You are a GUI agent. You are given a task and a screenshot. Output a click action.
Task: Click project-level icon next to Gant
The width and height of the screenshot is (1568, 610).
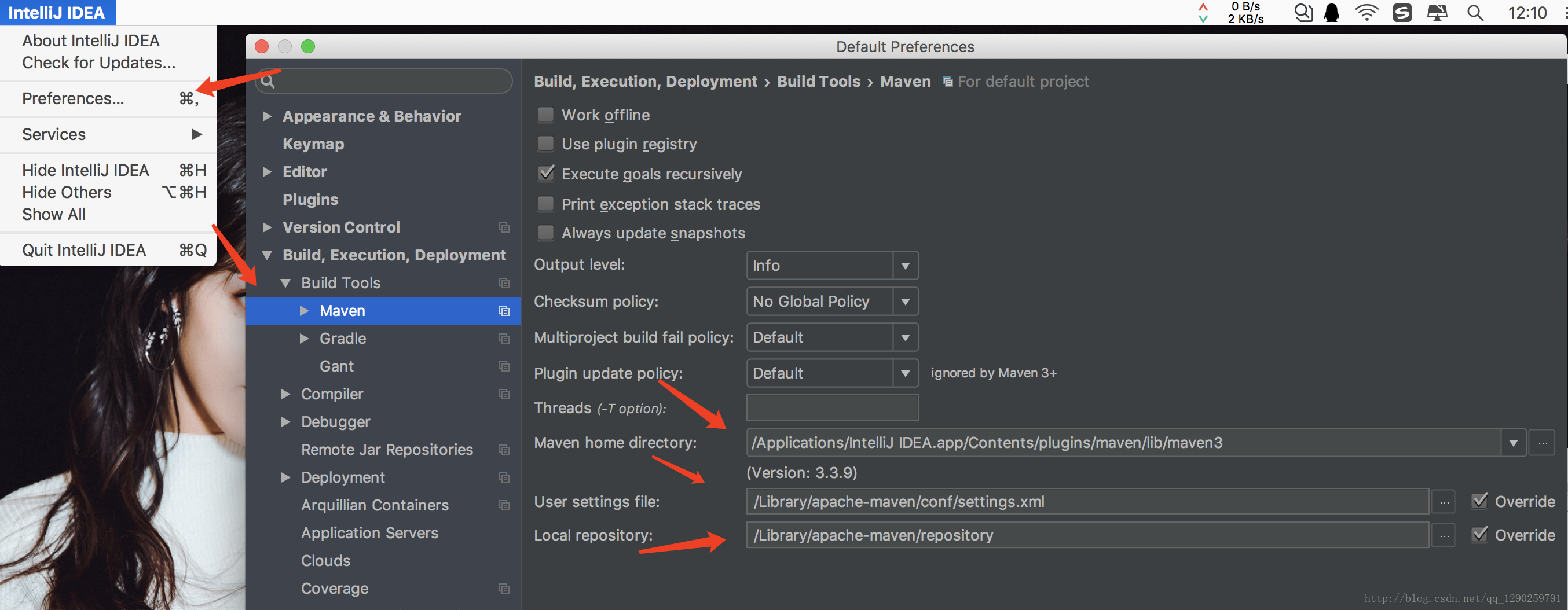pyautogui.click(x=504, y=366)
